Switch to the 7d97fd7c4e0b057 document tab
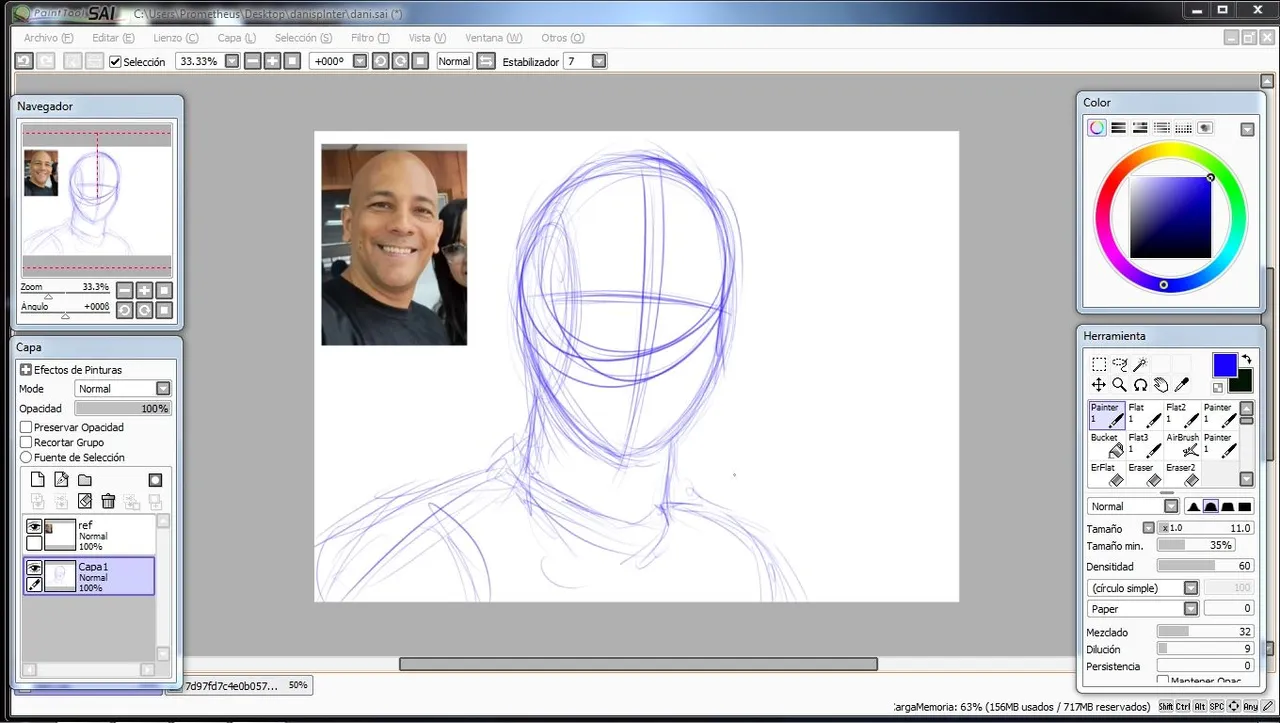Image resolution: width=1280 pixels, height=723 pixels. (x=240, y=686)
